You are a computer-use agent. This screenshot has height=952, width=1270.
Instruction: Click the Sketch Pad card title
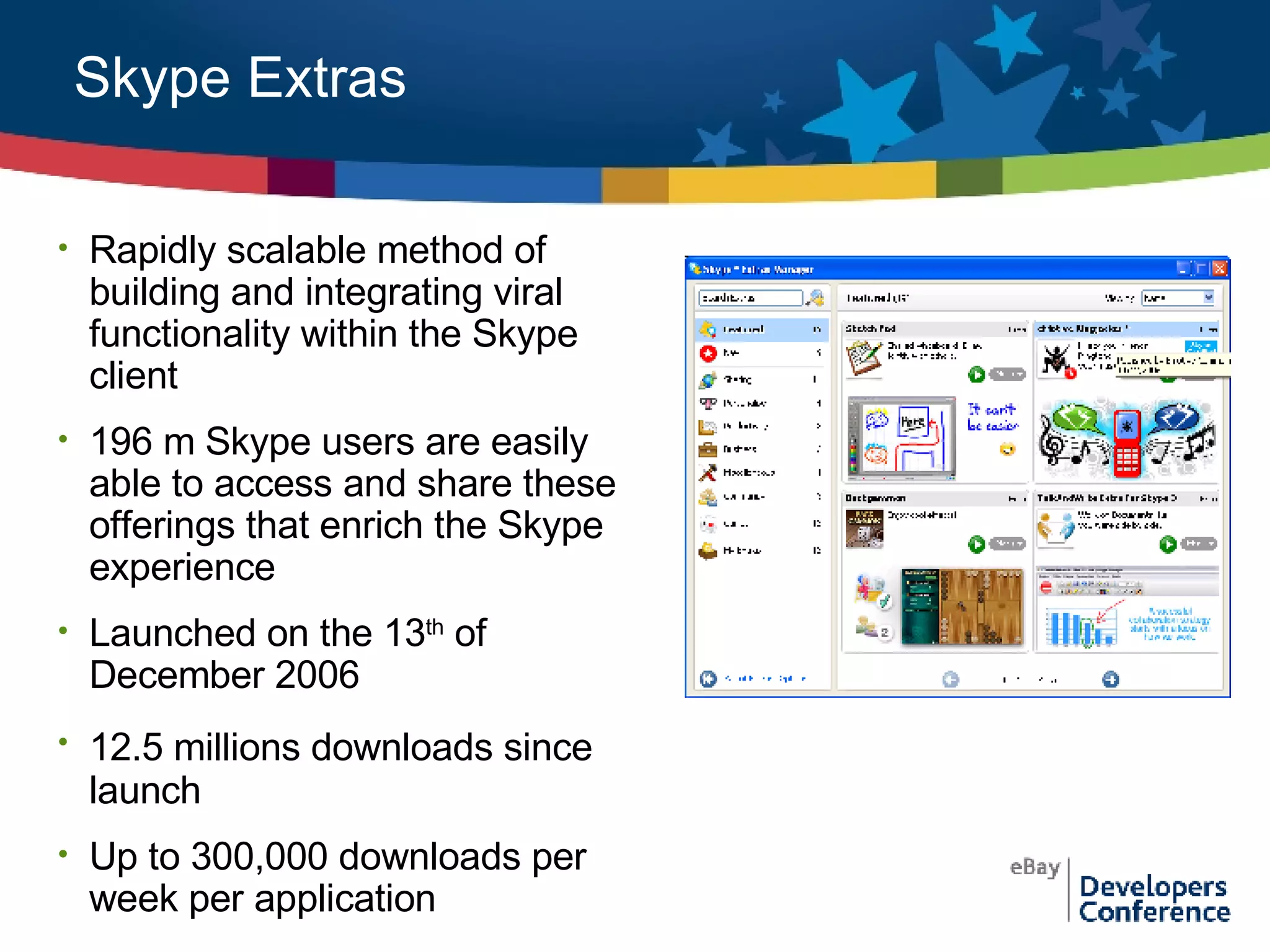[871, 328]
